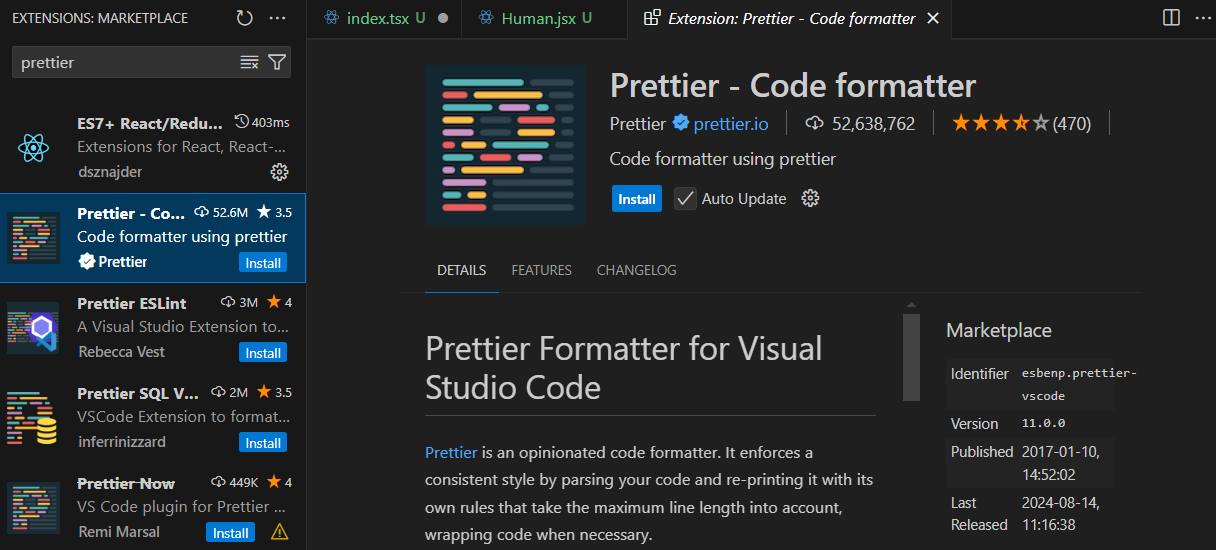Viewport: 1216px width, 550px height.
Task: Follow the Prettier link in description
Action: pyautogui.click(x=451, y=452)
